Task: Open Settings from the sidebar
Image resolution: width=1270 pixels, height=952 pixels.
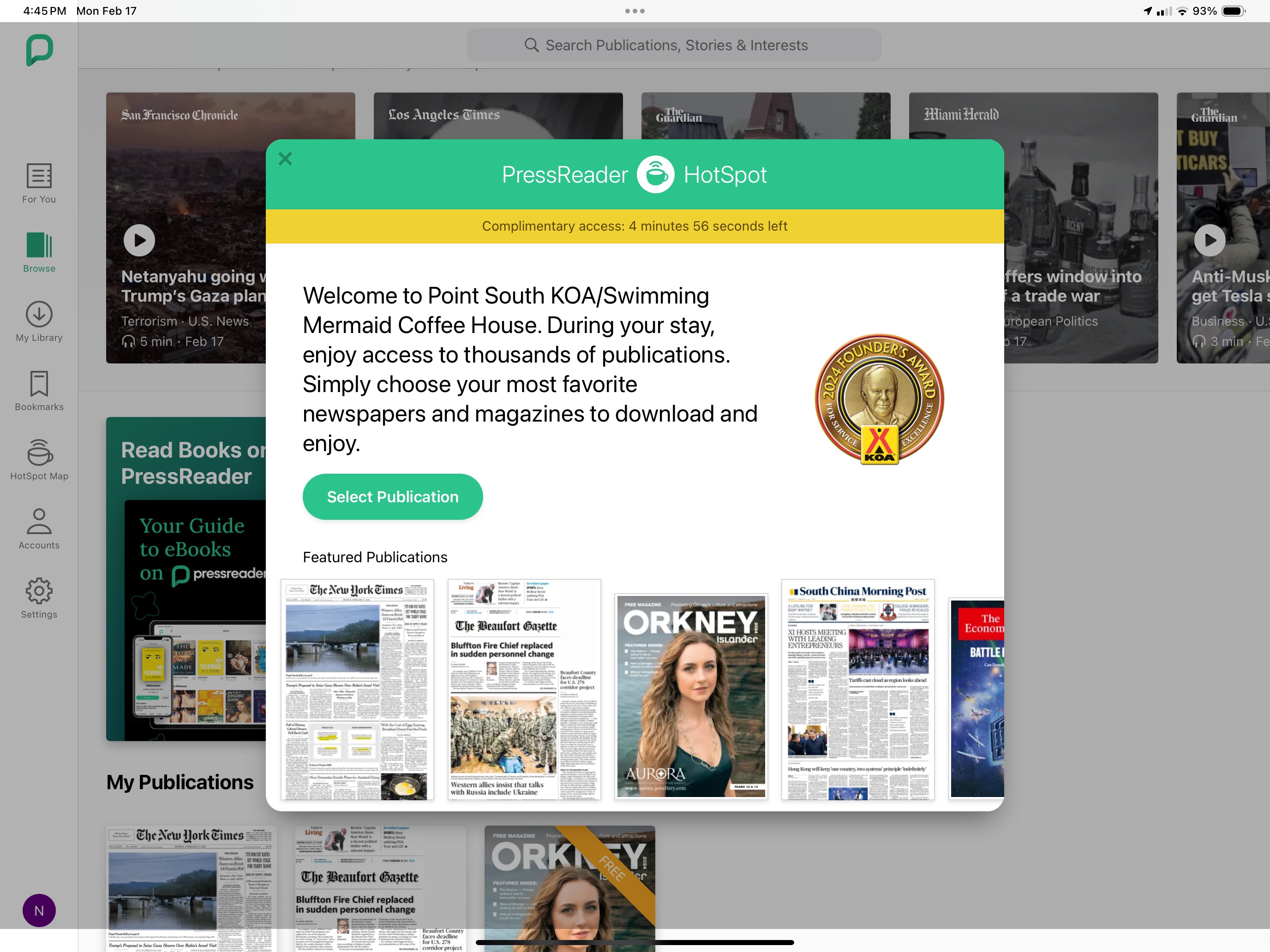Action: 39,599
